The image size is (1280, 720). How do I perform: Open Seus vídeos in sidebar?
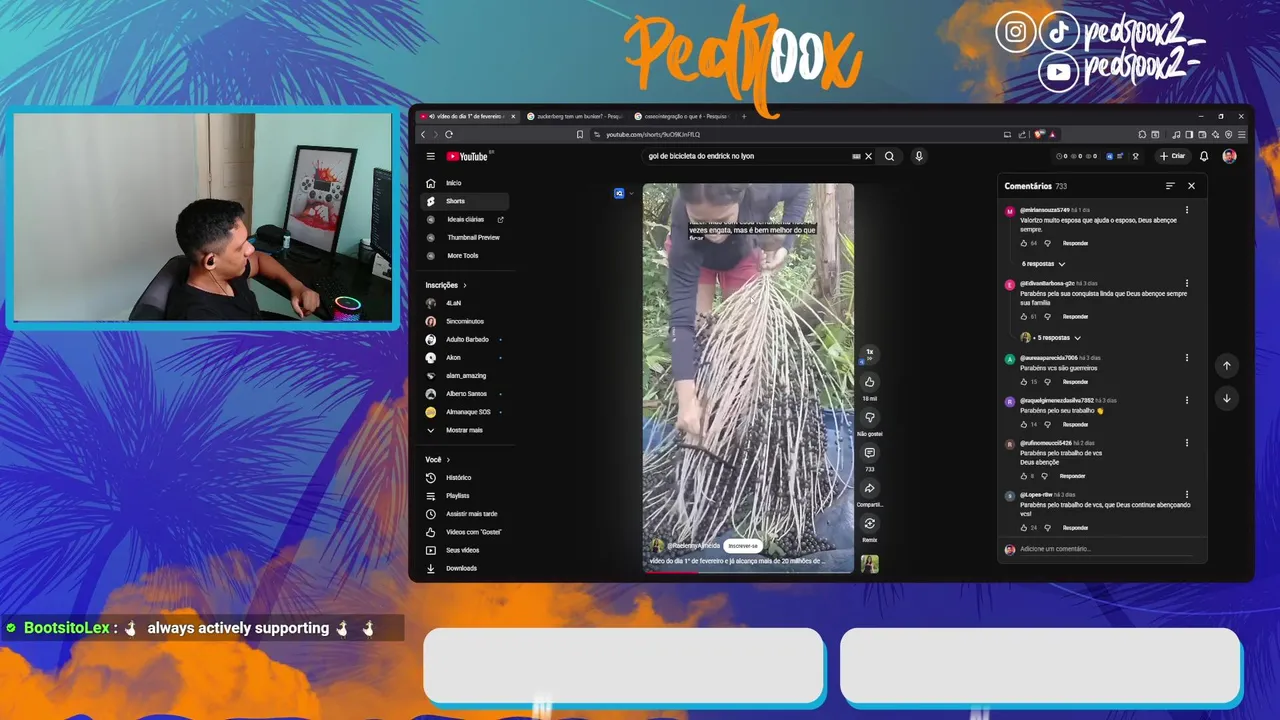465,550
